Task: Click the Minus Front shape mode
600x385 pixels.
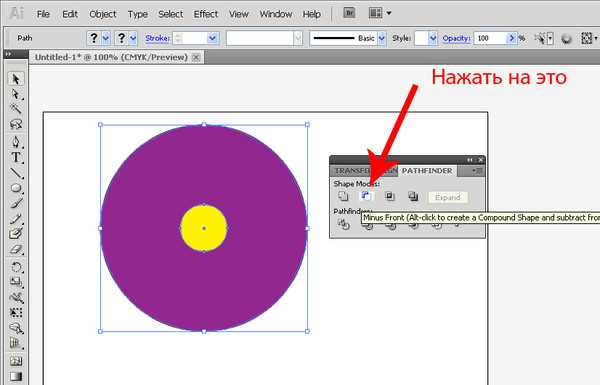Action: pyautogui.click(x=366, y=196)
